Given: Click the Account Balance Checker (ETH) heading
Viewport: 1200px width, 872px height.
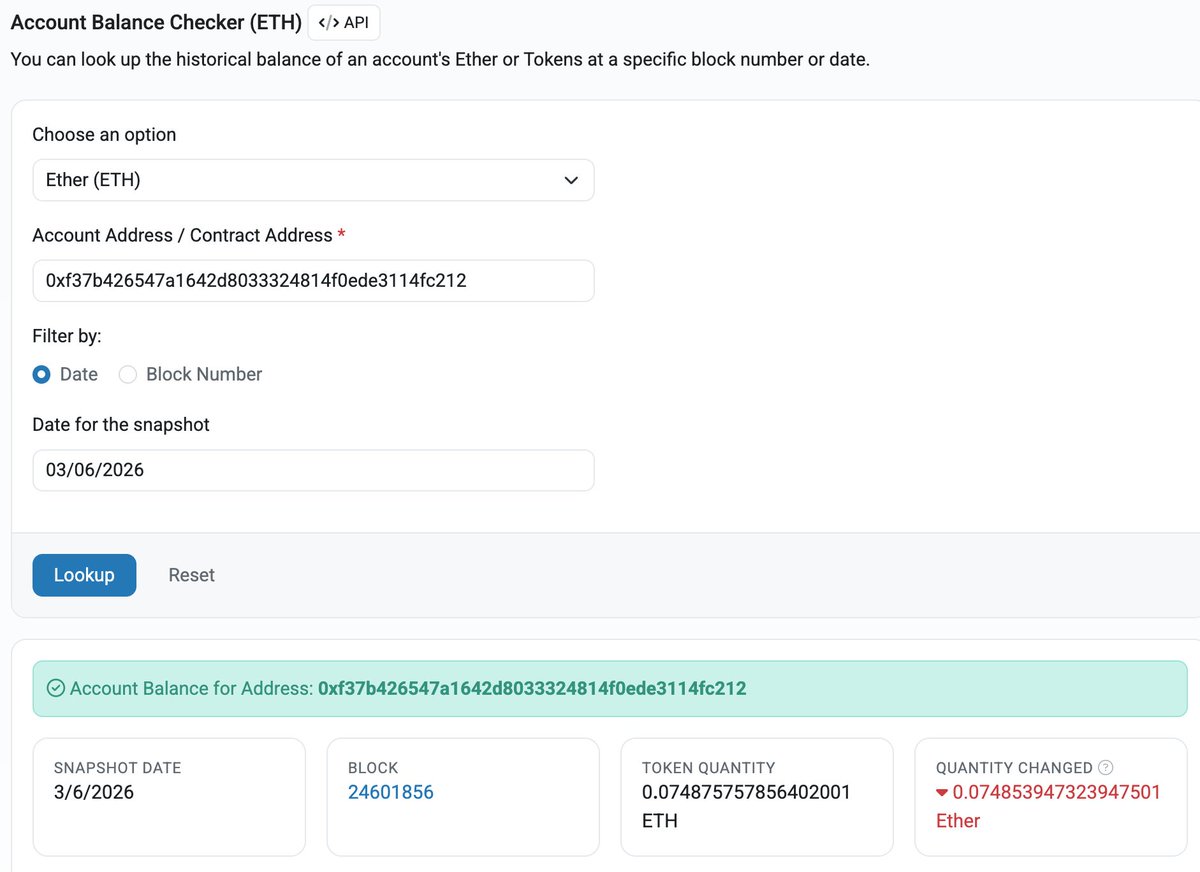Looking at the screenshot, I should [156, 22].
